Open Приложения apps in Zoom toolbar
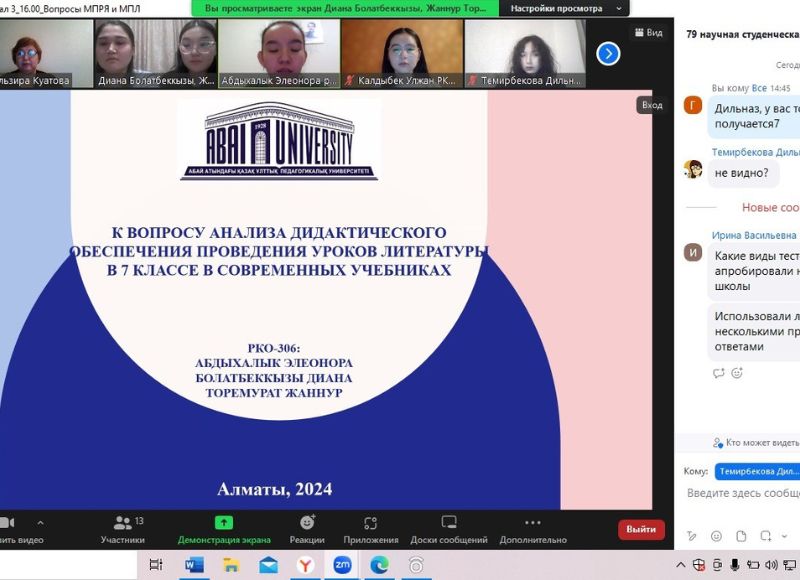The height and width of the screenshot is (580, 800). pyautogui.click(x=371, y=529)
